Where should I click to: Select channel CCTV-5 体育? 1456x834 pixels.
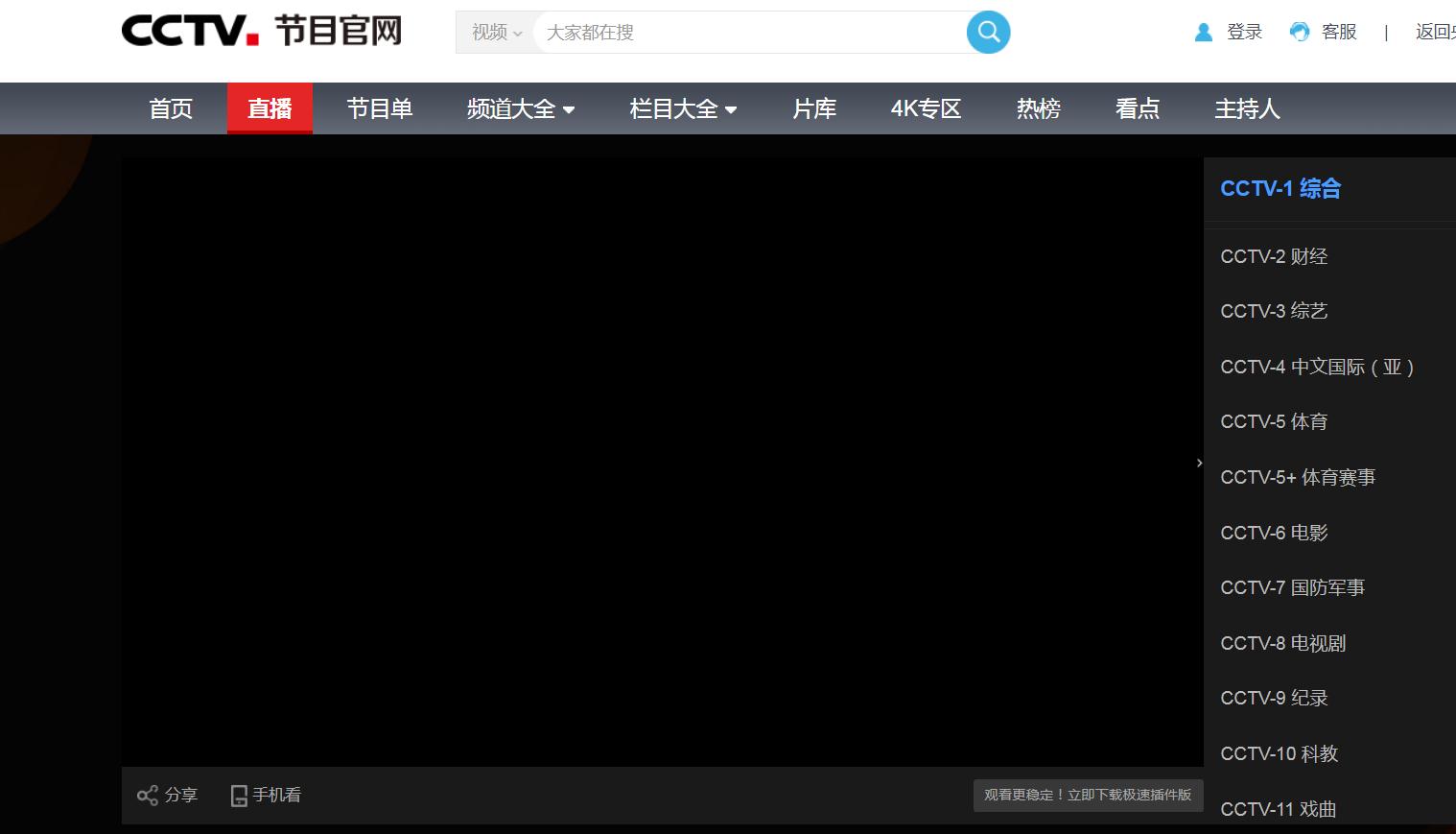point(1274,421)
